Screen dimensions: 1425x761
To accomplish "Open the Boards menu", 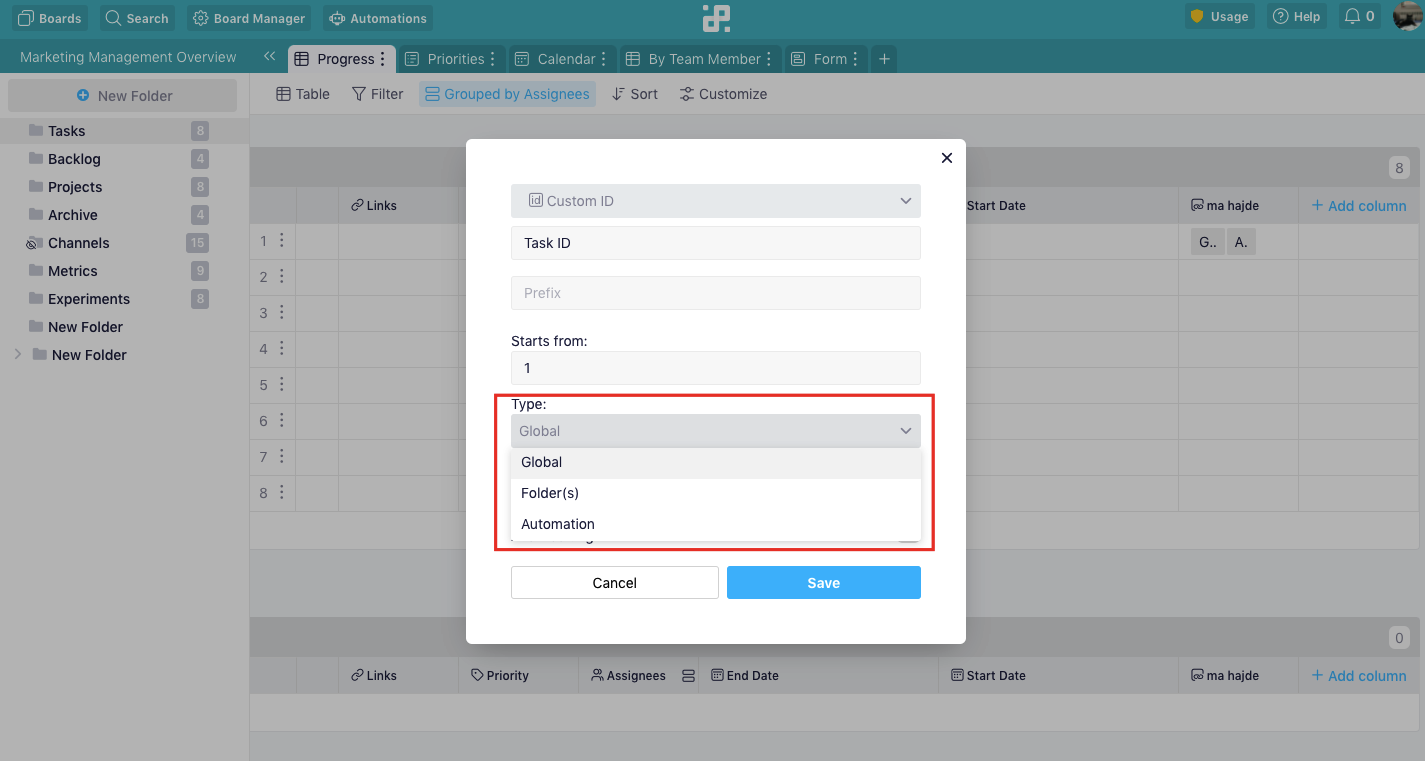I will tap(50, 18).
